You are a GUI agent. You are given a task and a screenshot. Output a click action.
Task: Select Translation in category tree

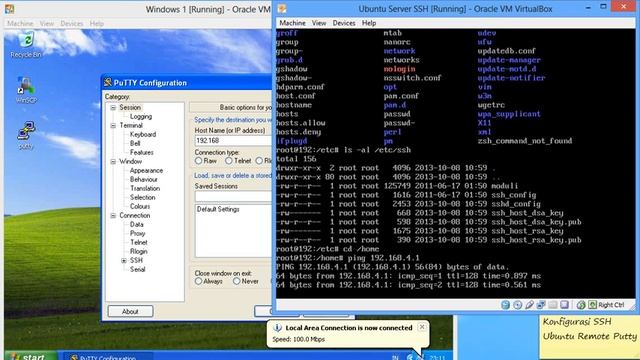tap(145, 189)
